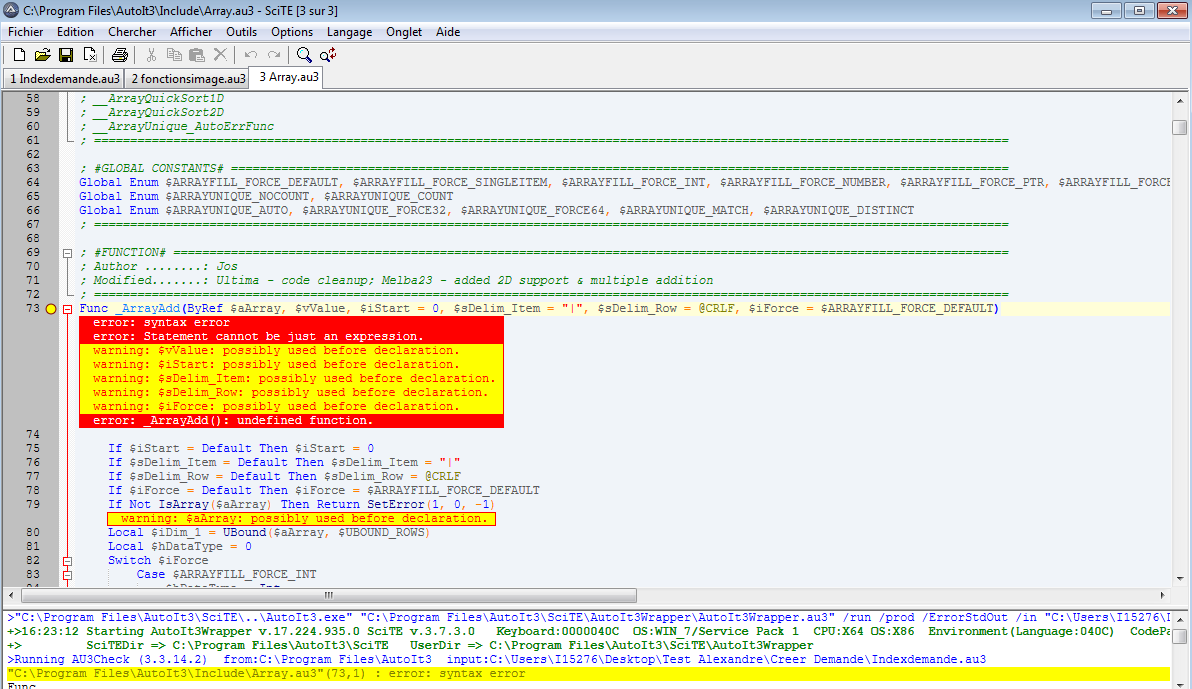Save the file with floppy disk icon
This screenshot has width=1192, height=689.
66,54
